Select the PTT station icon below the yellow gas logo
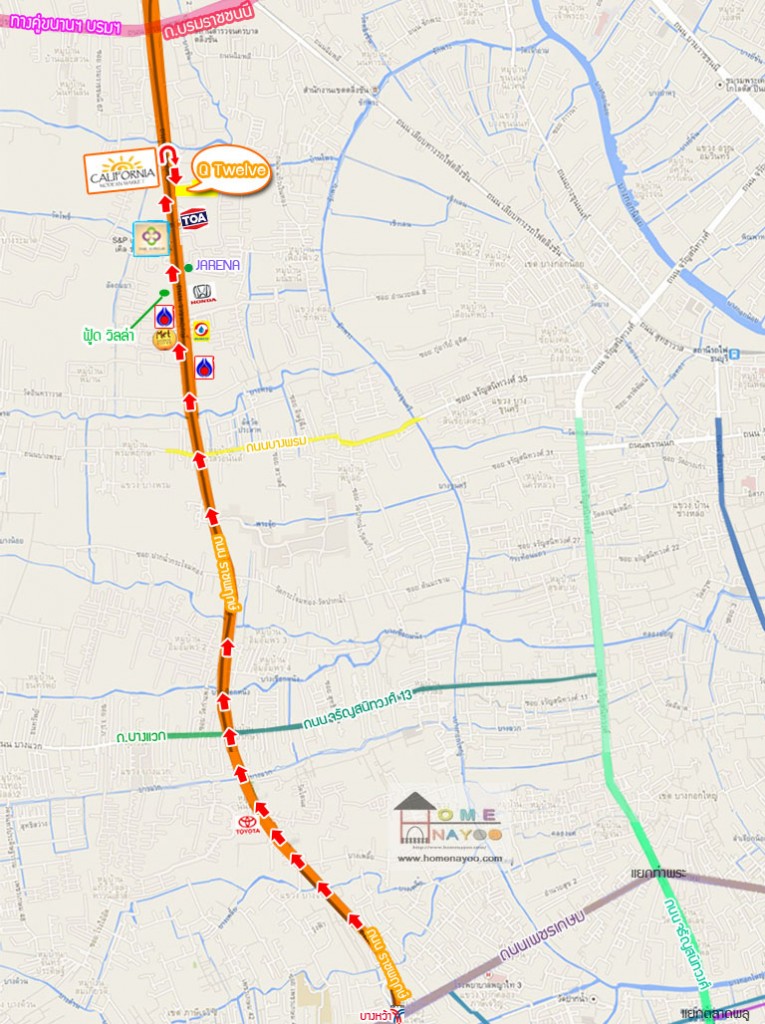Viewport: 765px width, 1024px height. point(204,368)
